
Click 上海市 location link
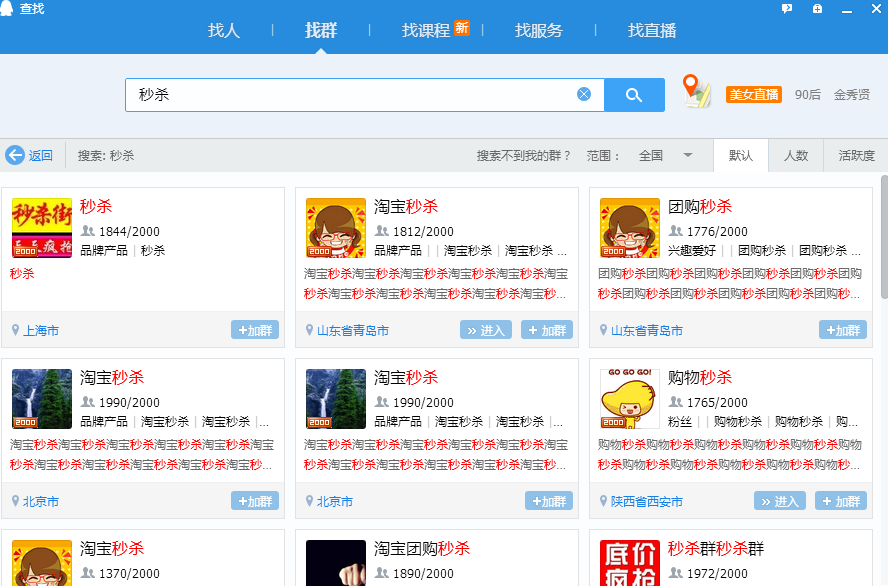click(41, 331)
